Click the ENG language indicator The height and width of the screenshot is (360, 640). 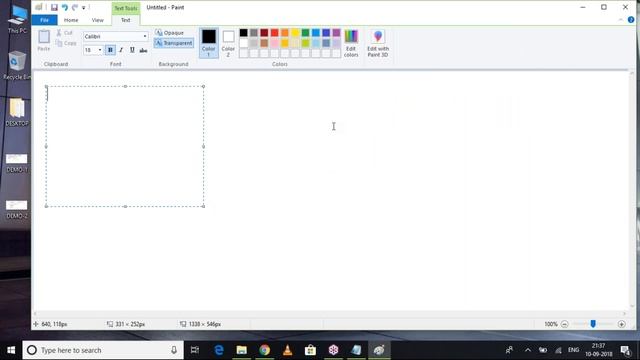[x=573, y=350]
